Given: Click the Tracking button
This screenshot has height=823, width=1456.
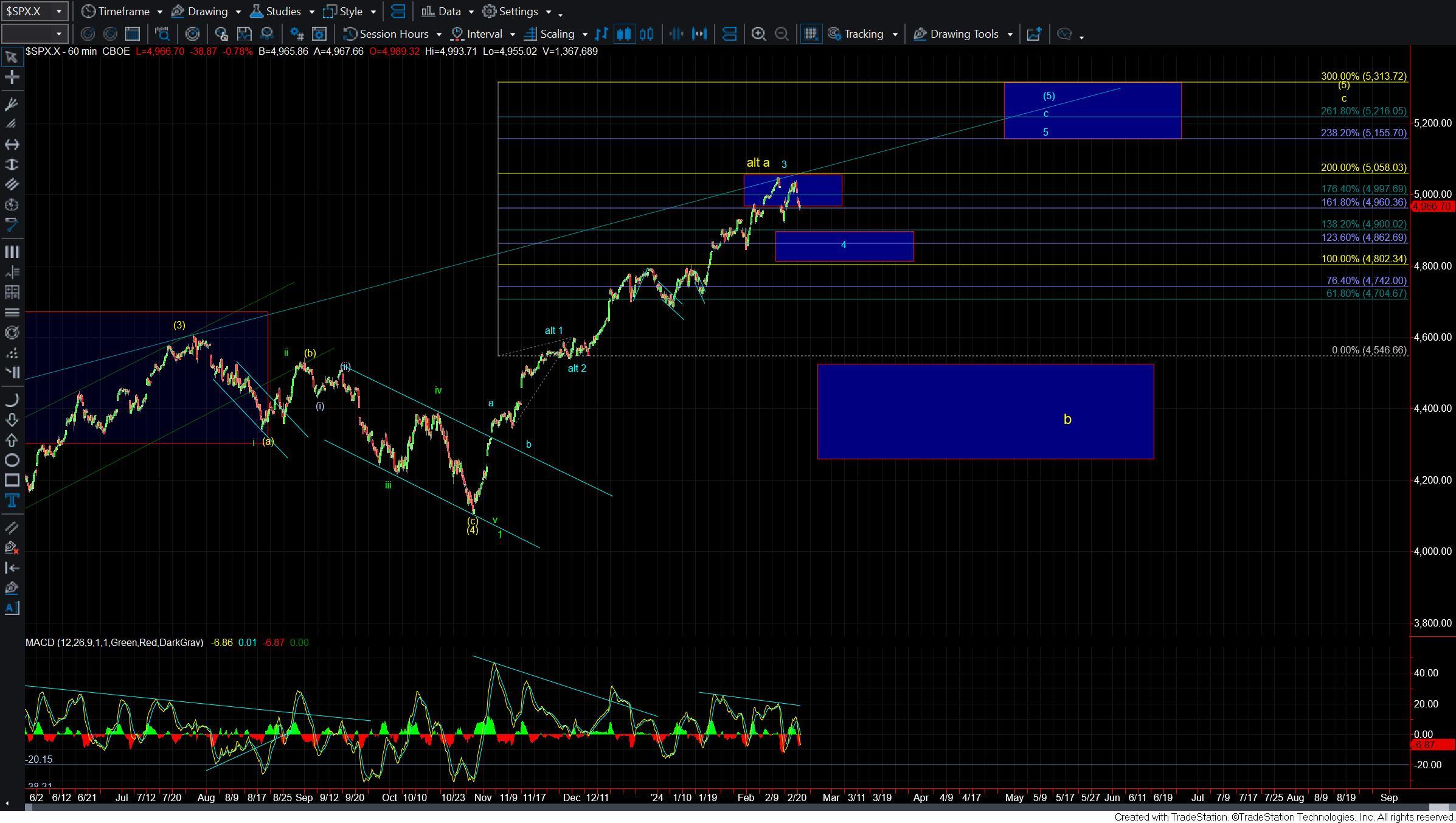Looking at the screenshot, I should (856, 34).
